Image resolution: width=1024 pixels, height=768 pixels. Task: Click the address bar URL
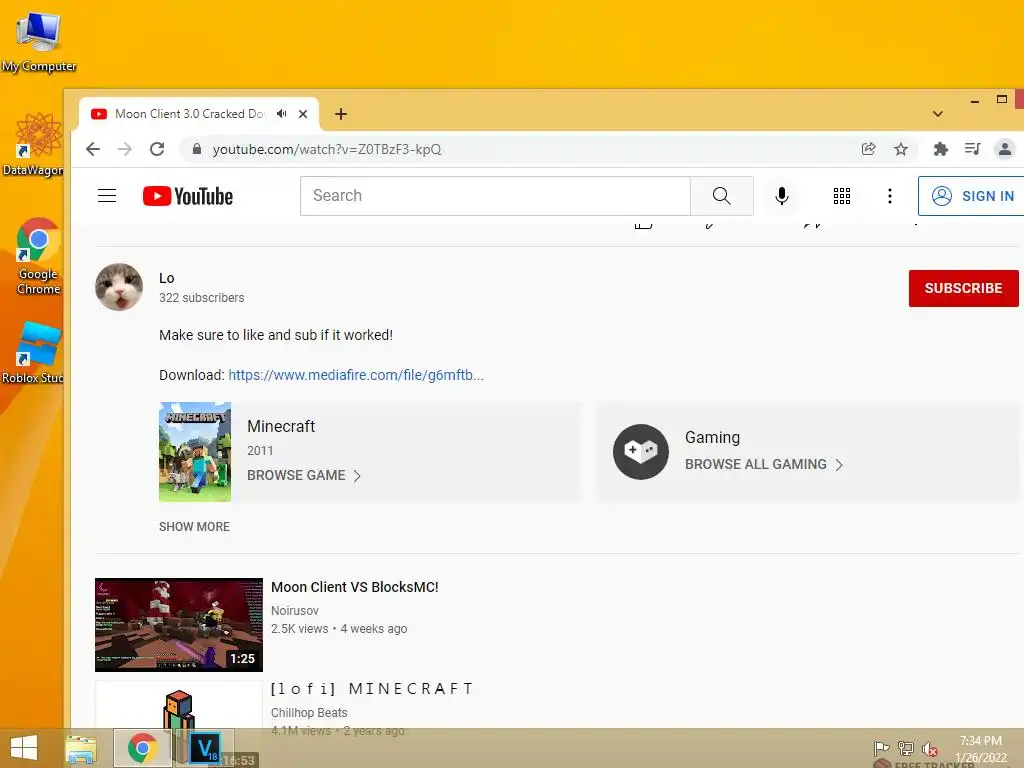click(x=327, y=149)
